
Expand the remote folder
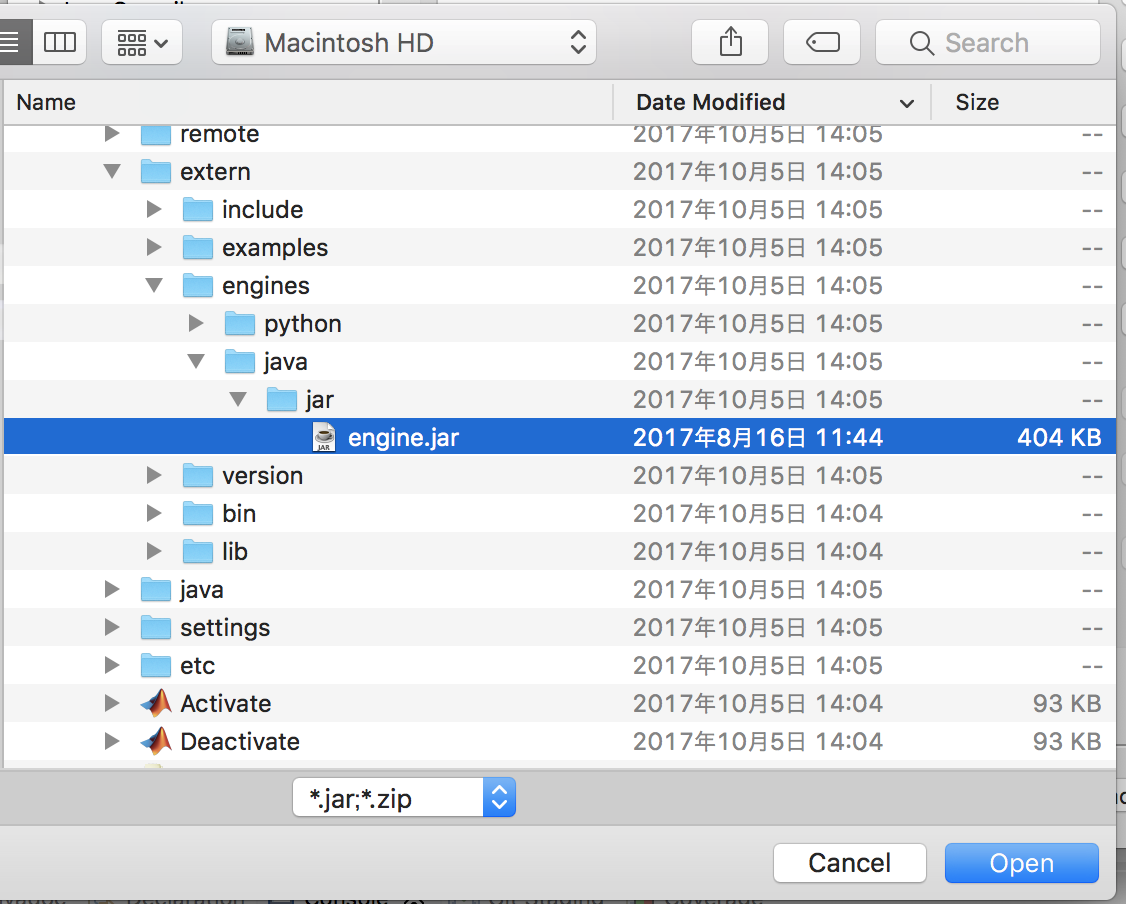(112, 134)
